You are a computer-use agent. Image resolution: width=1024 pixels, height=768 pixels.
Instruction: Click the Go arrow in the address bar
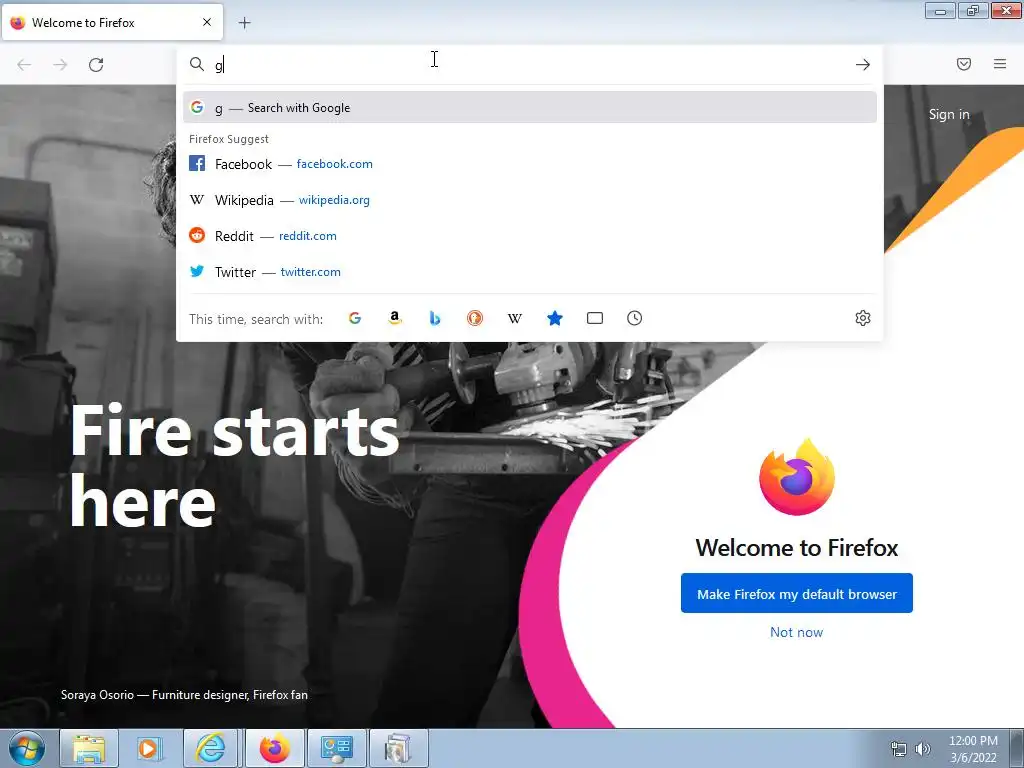click(x=863, y=65)
